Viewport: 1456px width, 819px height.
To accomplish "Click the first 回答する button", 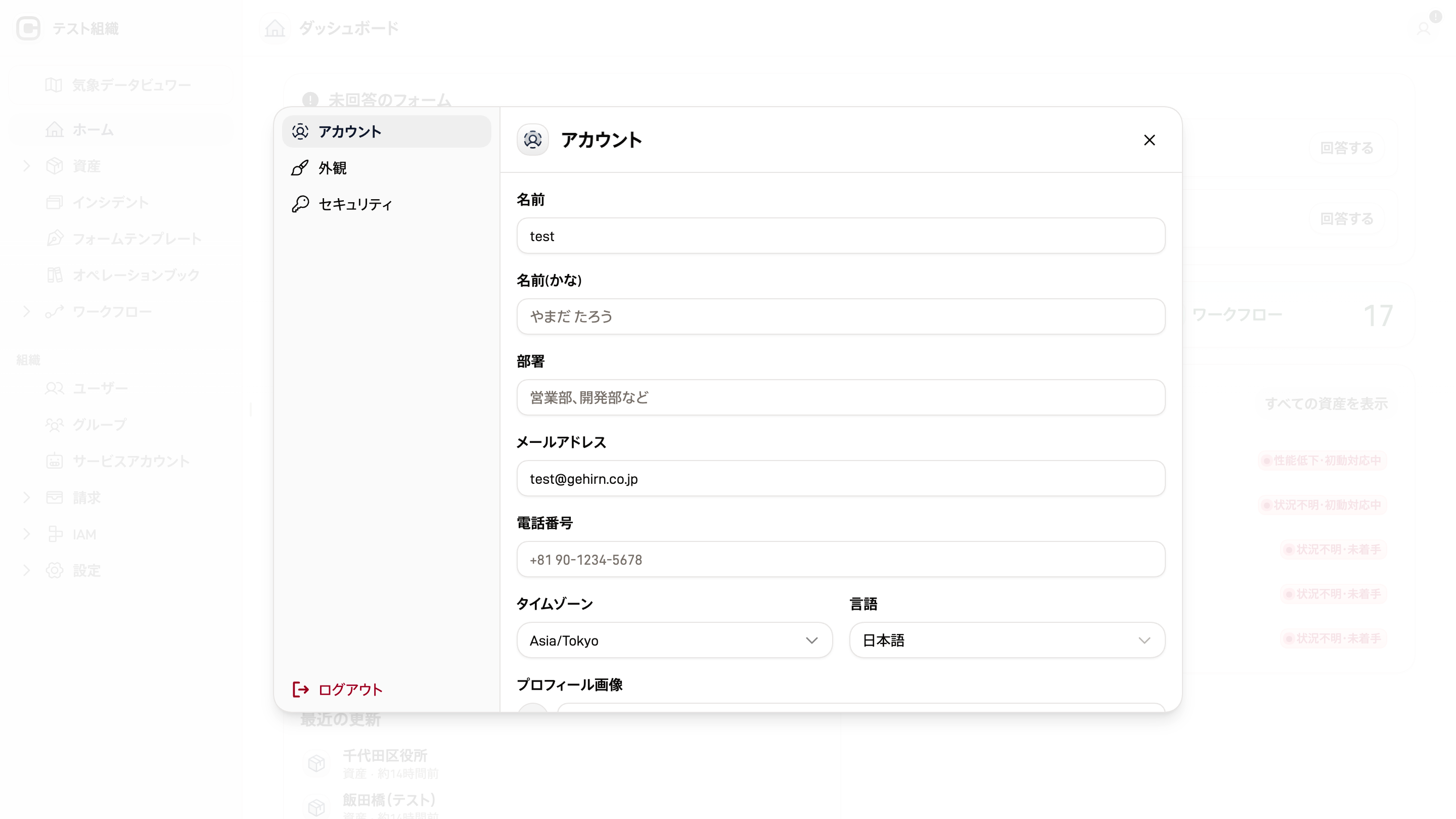I will pyautogui.click(x=1347, y=148).
